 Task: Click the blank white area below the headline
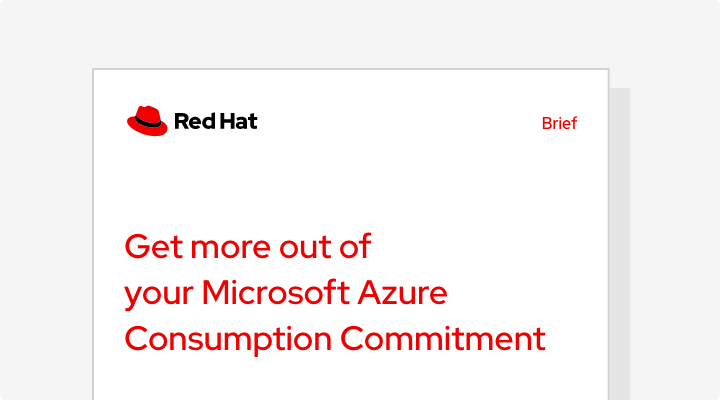coord(350,380)
